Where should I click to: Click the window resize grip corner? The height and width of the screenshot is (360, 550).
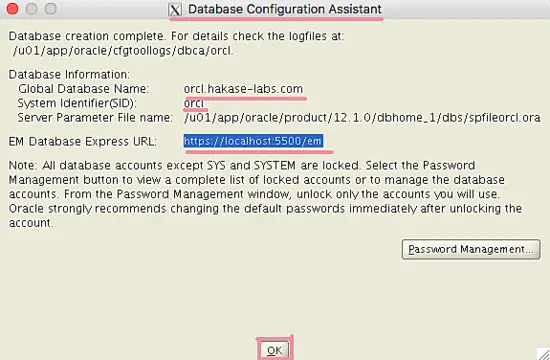click(543, 354)
